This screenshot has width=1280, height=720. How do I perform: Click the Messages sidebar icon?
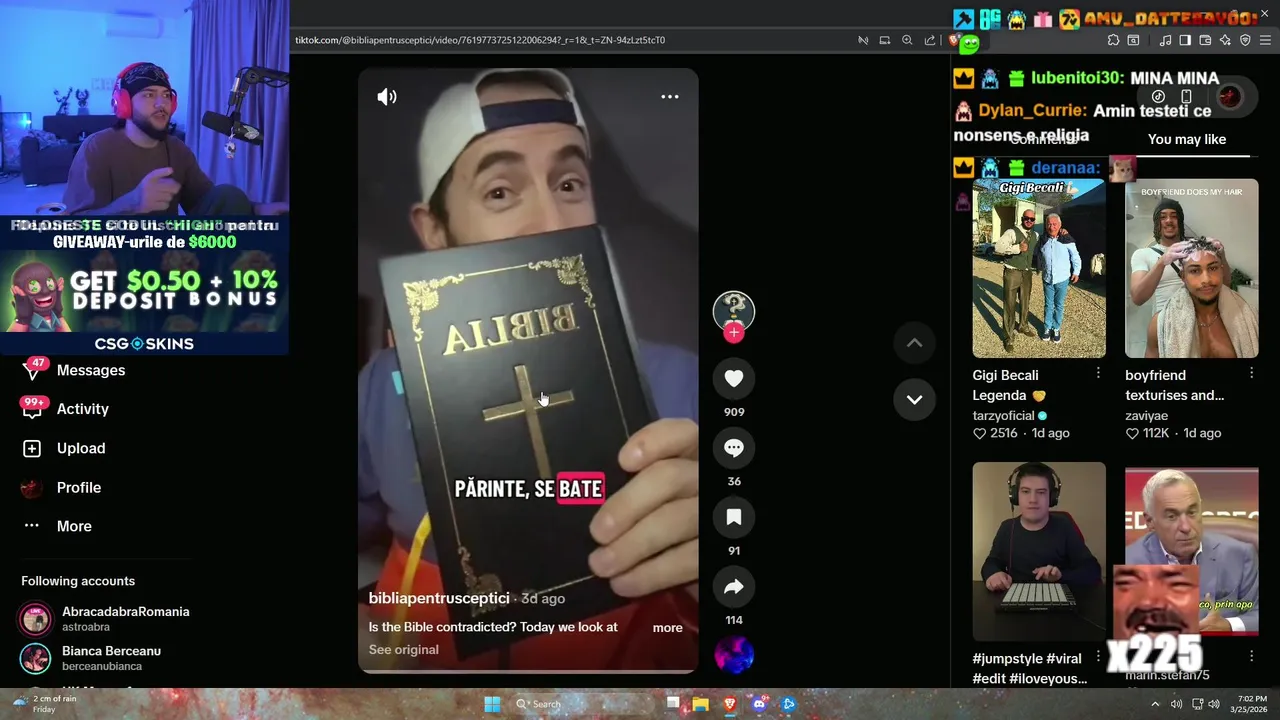(x=32, y=371)
